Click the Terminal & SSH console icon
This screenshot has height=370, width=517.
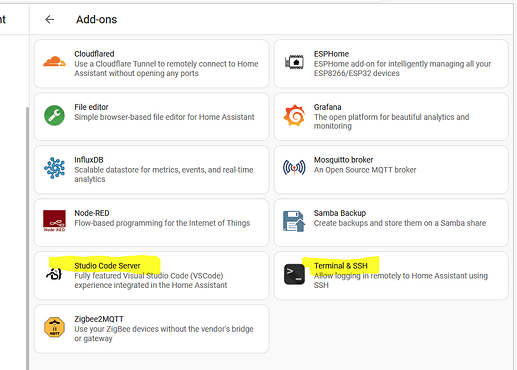coord(294,274)
